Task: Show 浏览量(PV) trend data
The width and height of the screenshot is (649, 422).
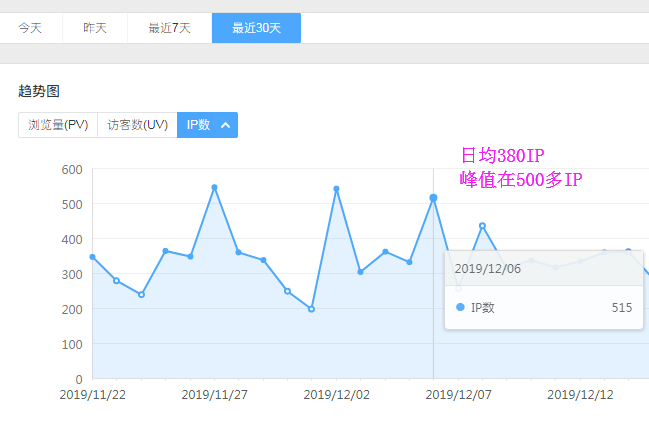Action: pyautogui.click(x=58, y=125)
